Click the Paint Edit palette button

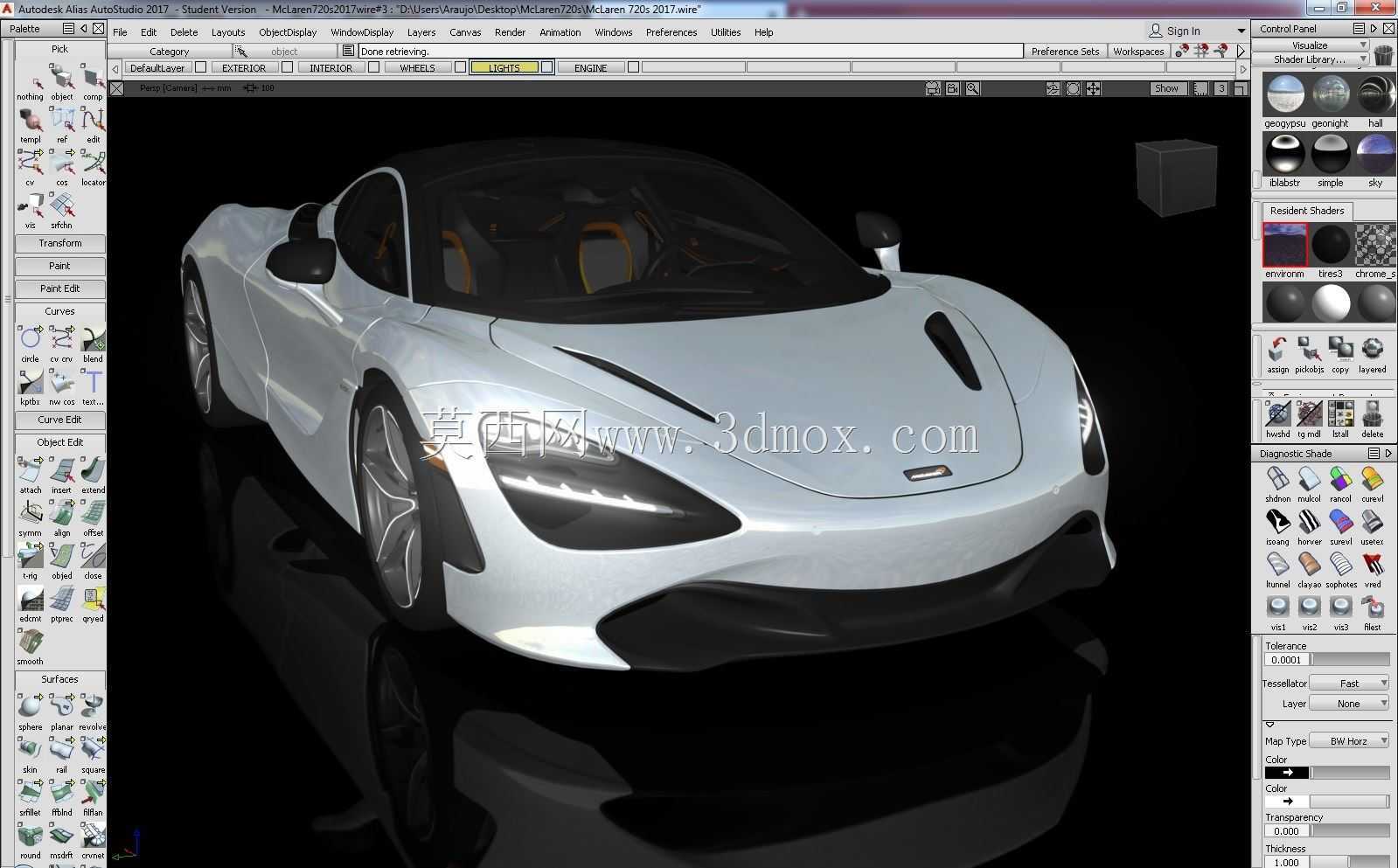point(60,288)
